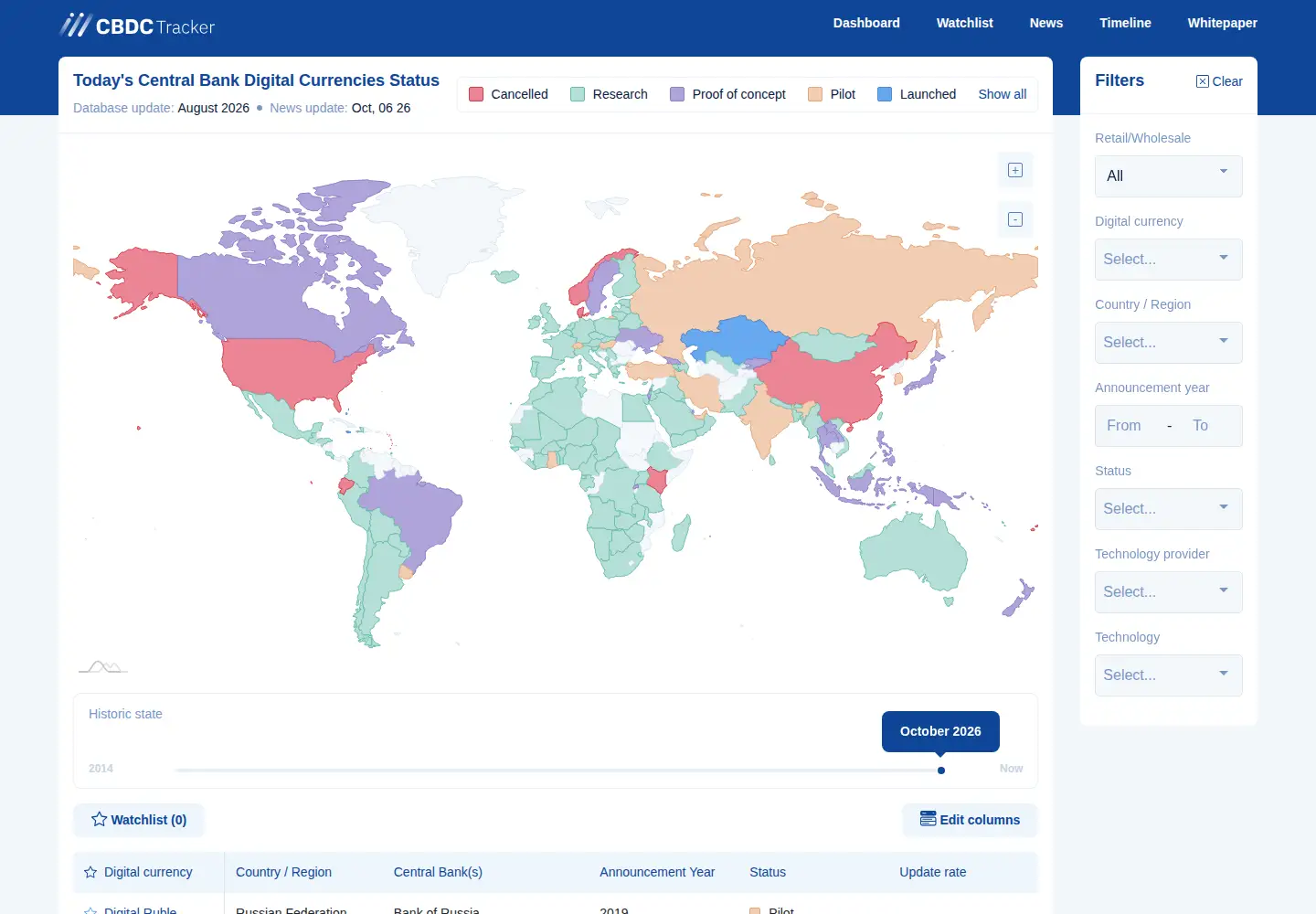
Task: Expand the Technology provider dropdown
Action: [x=1169, y=592]
